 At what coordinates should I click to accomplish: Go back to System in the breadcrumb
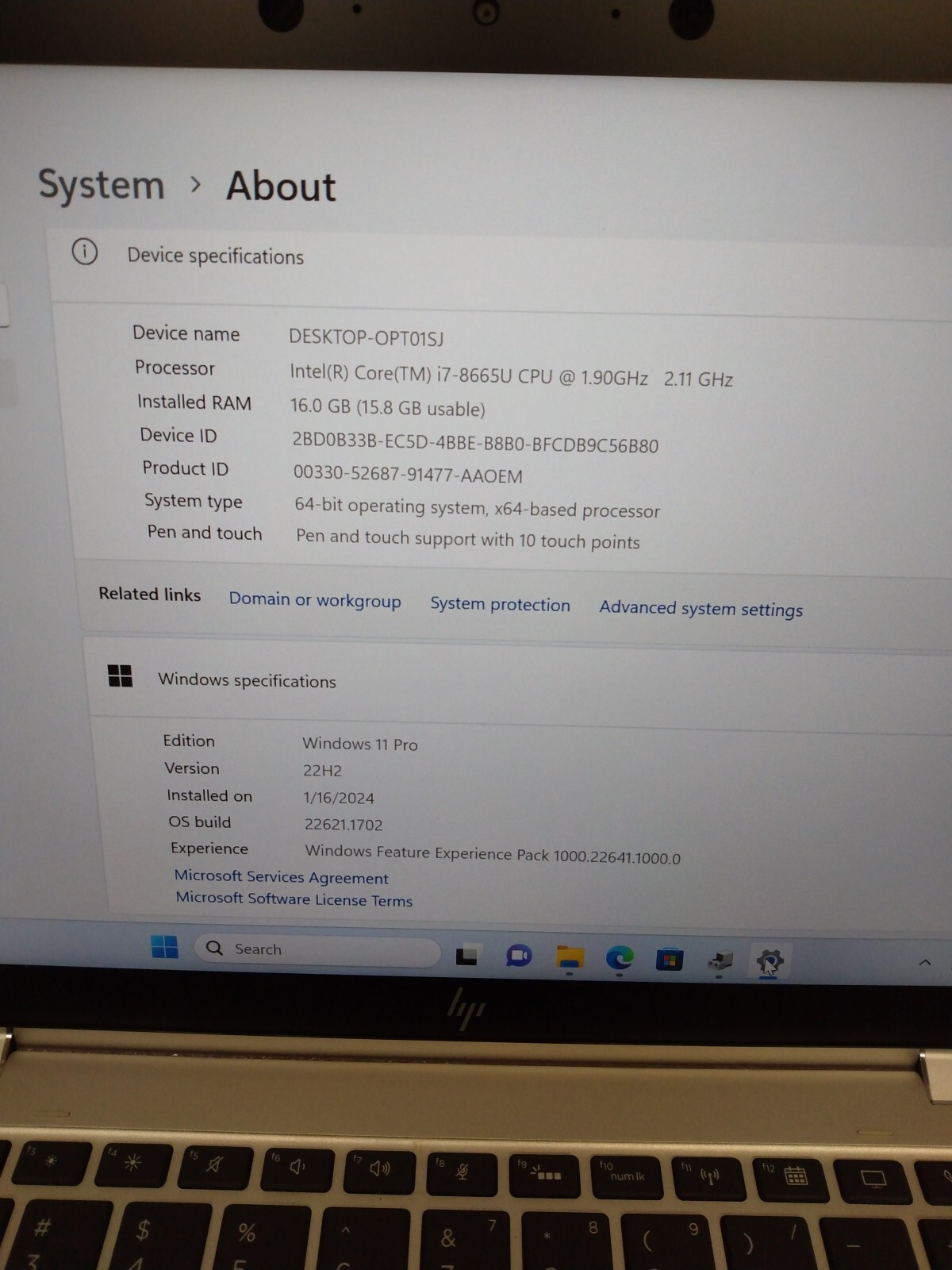(102, 185)
